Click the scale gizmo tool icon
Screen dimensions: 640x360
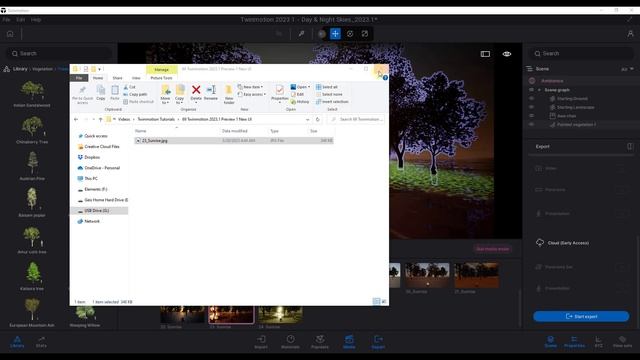point(364,34)
